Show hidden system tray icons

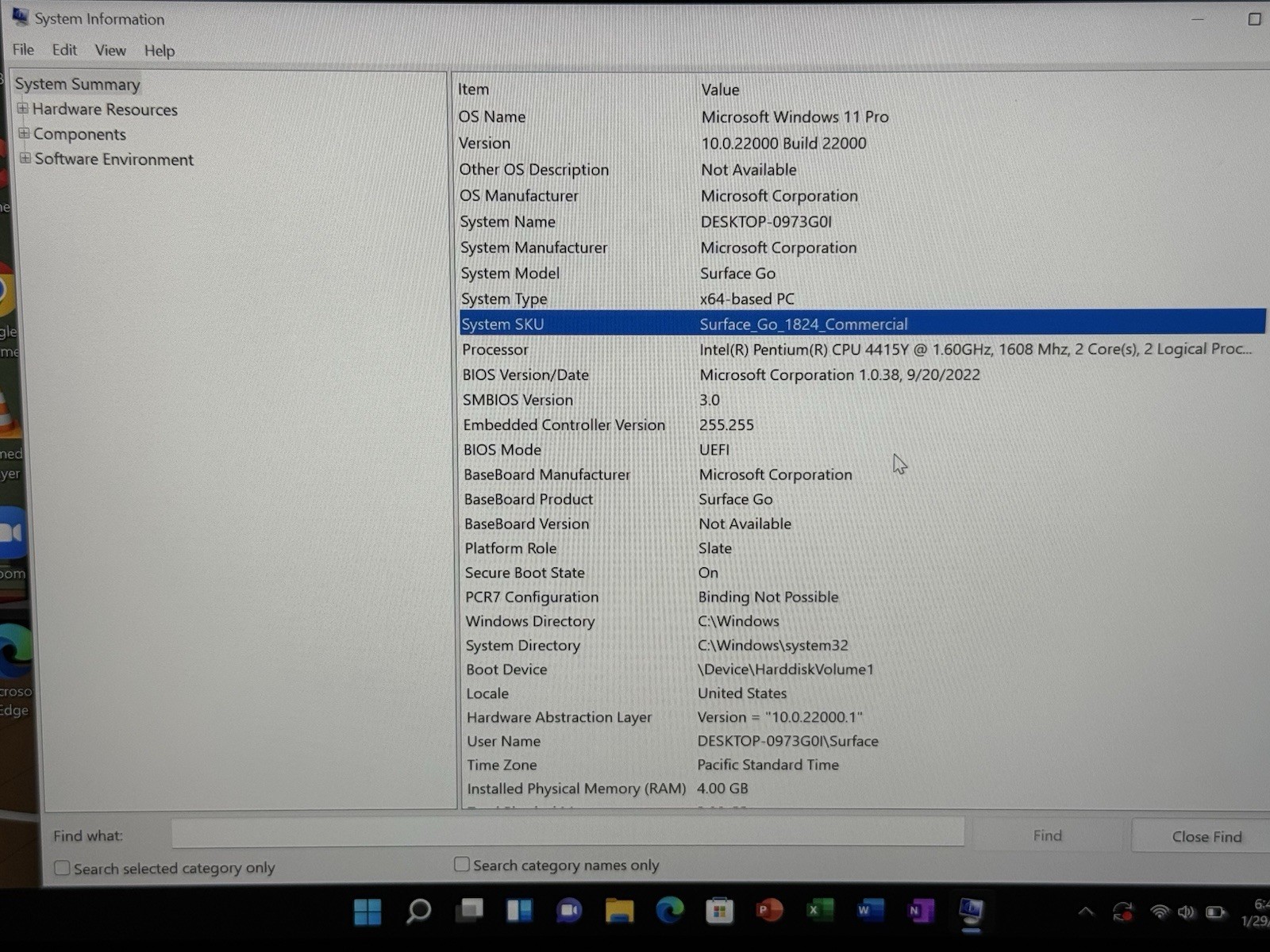(x=1085, y=912)
